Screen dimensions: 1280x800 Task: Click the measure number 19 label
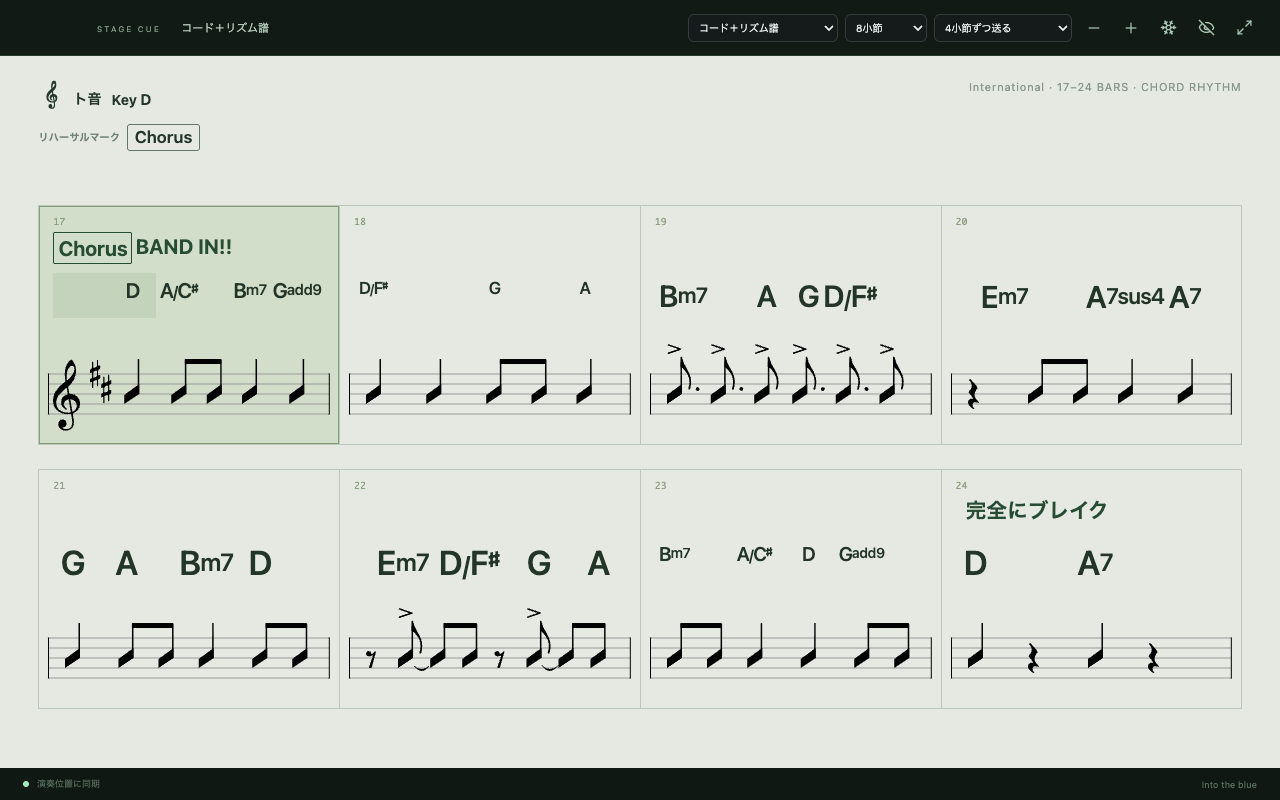coord(661,222)
